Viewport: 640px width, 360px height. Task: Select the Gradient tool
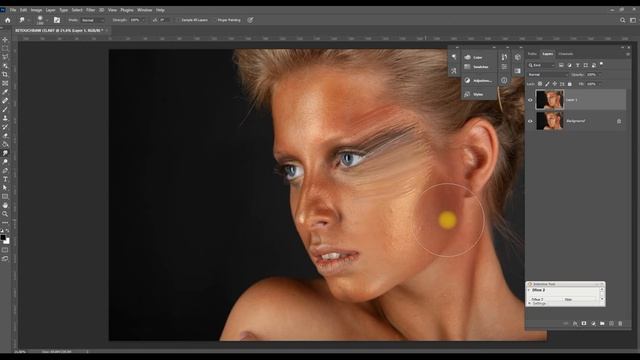(x=5, y=144)
